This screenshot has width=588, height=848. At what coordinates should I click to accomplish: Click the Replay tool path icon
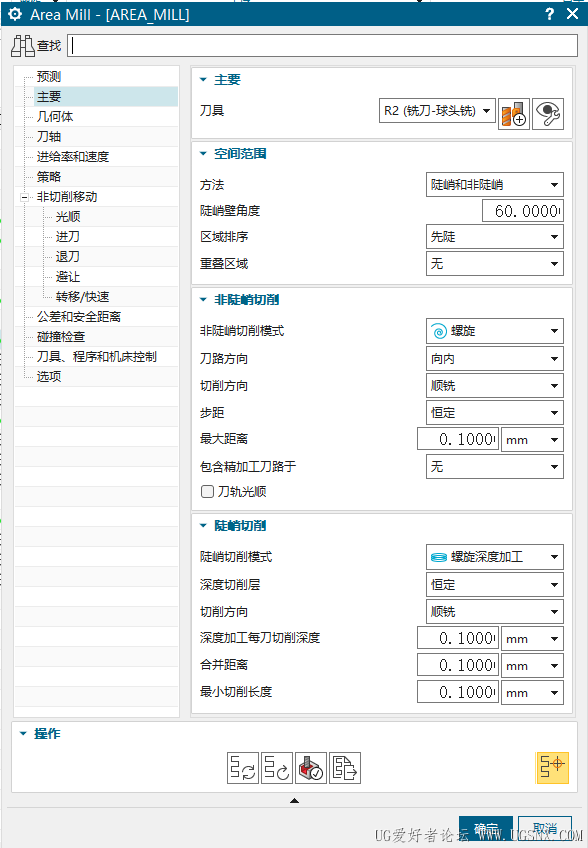point(276,767)
